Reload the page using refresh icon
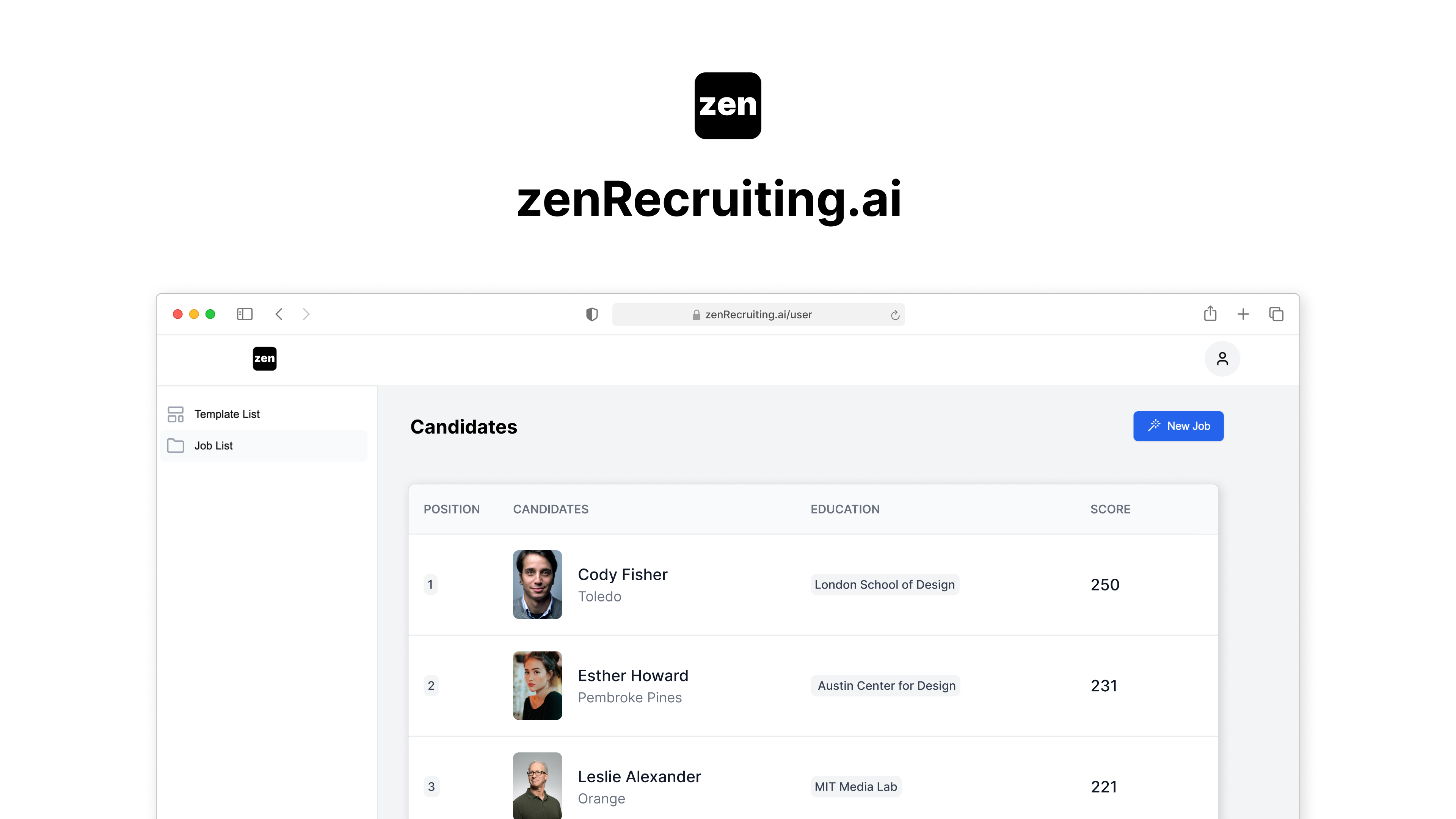 pos(895,315)
